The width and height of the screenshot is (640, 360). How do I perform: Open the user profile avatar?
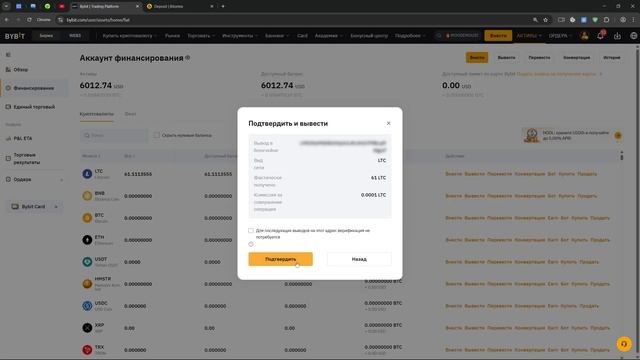click(584, 36)
